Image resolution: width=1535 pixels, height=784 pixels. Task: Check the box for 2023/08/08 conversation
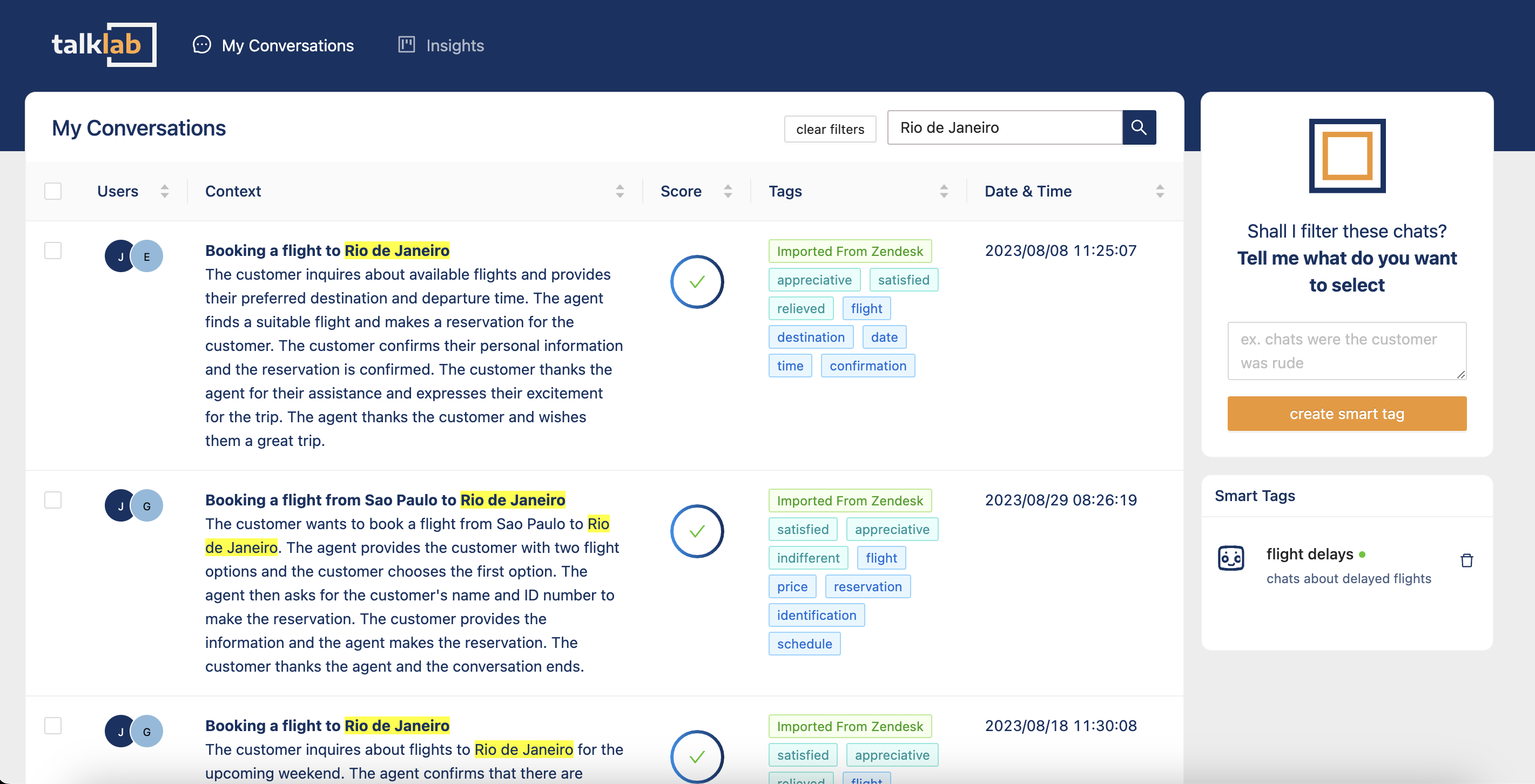tap(53, 251)
